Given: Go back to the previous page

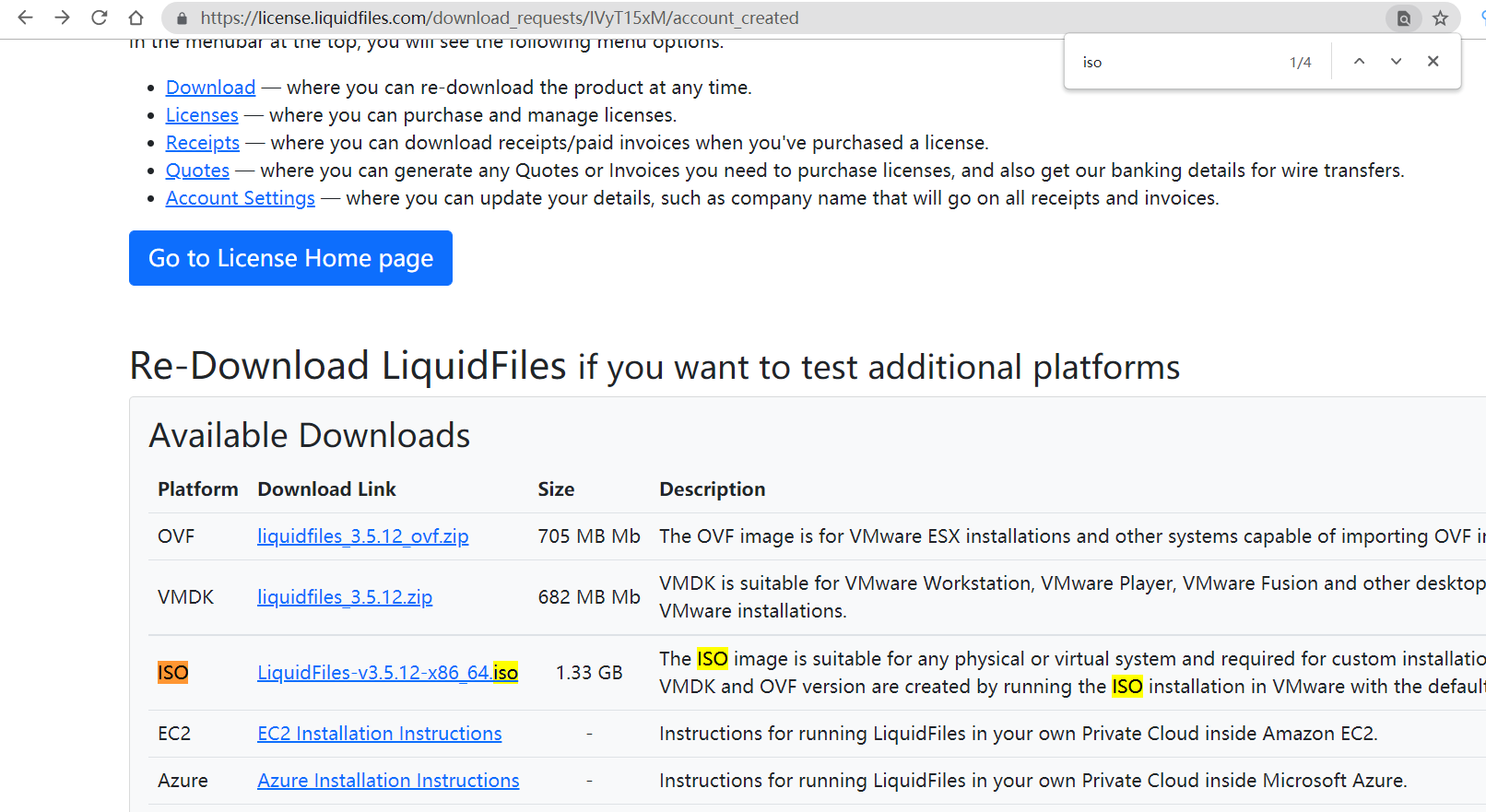Looking at the screenshot, I should click(x=25, y=18).
